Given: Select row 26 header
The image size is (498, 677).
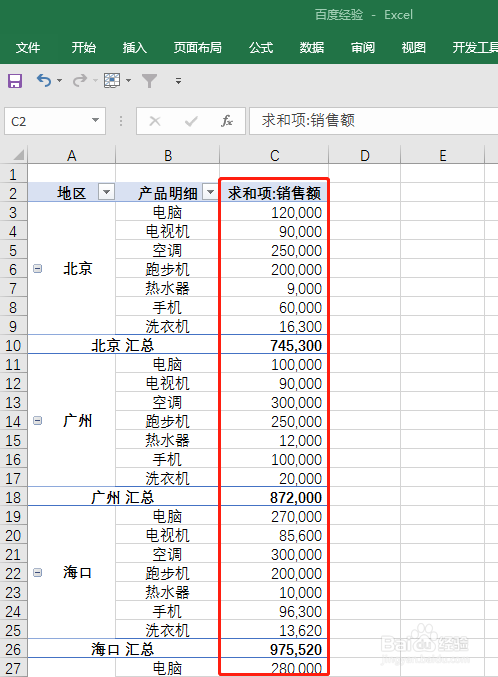Looking at the screenshot, I should click(x=13, y=649).
